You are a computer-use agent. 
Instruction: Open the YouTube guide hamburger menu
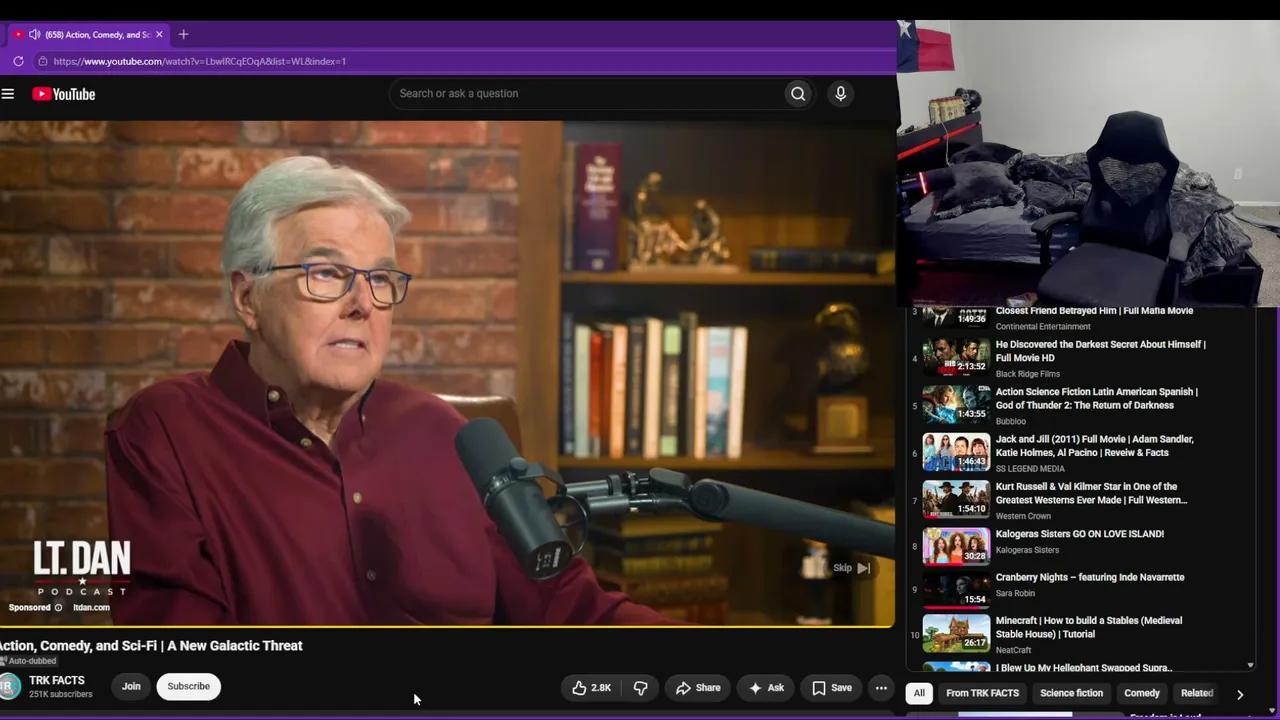coord(8,94)
